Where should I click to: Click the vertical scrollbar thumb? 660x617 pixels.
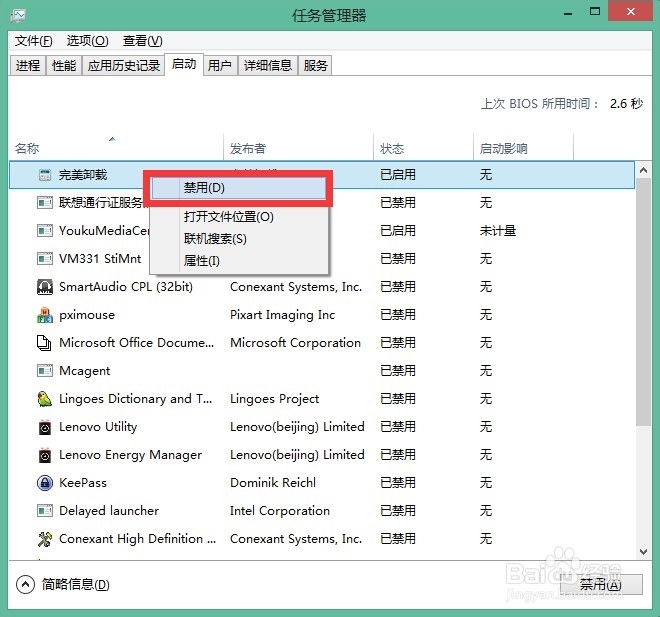[x=643, y=302]
